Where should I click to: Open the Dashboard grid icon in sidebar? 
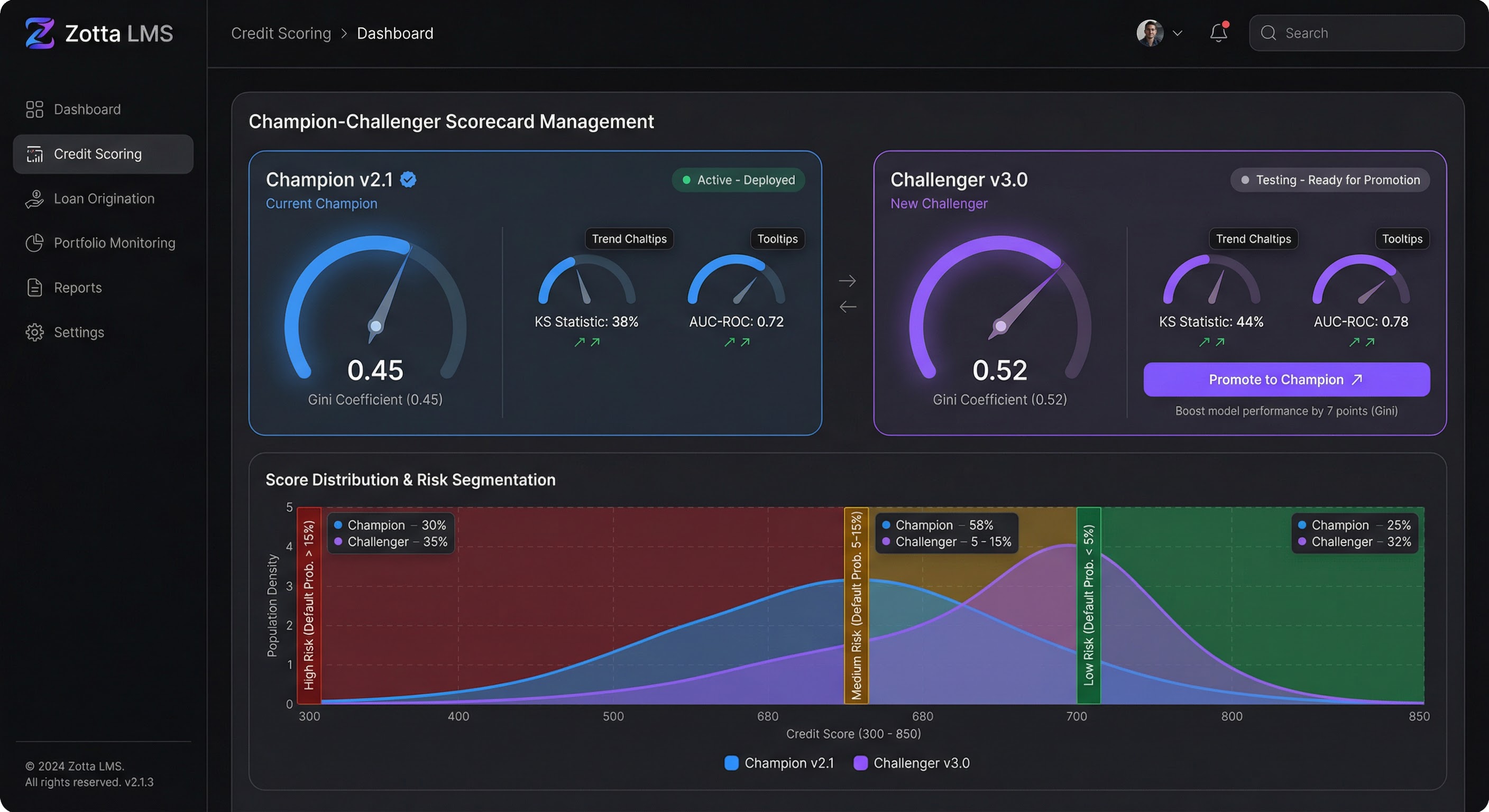(35, 109)
